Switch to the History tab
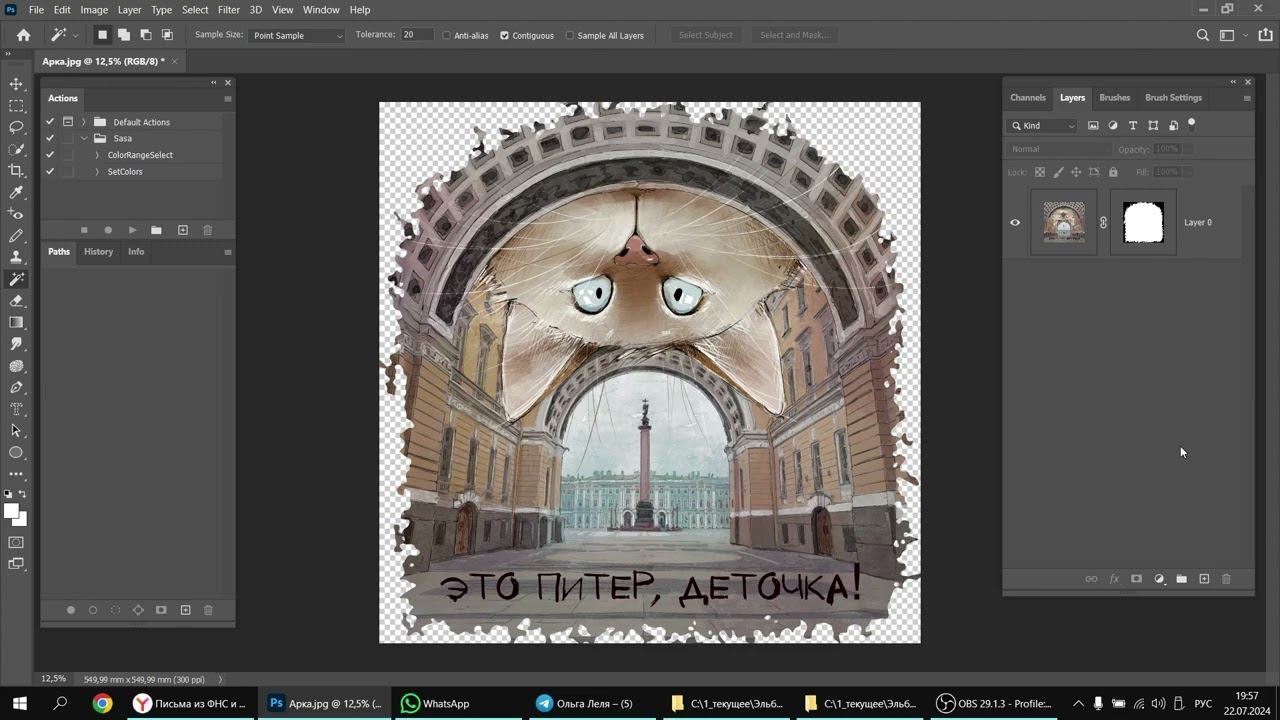This screenshot has width=1280, height=720. [x=98, y=252]
